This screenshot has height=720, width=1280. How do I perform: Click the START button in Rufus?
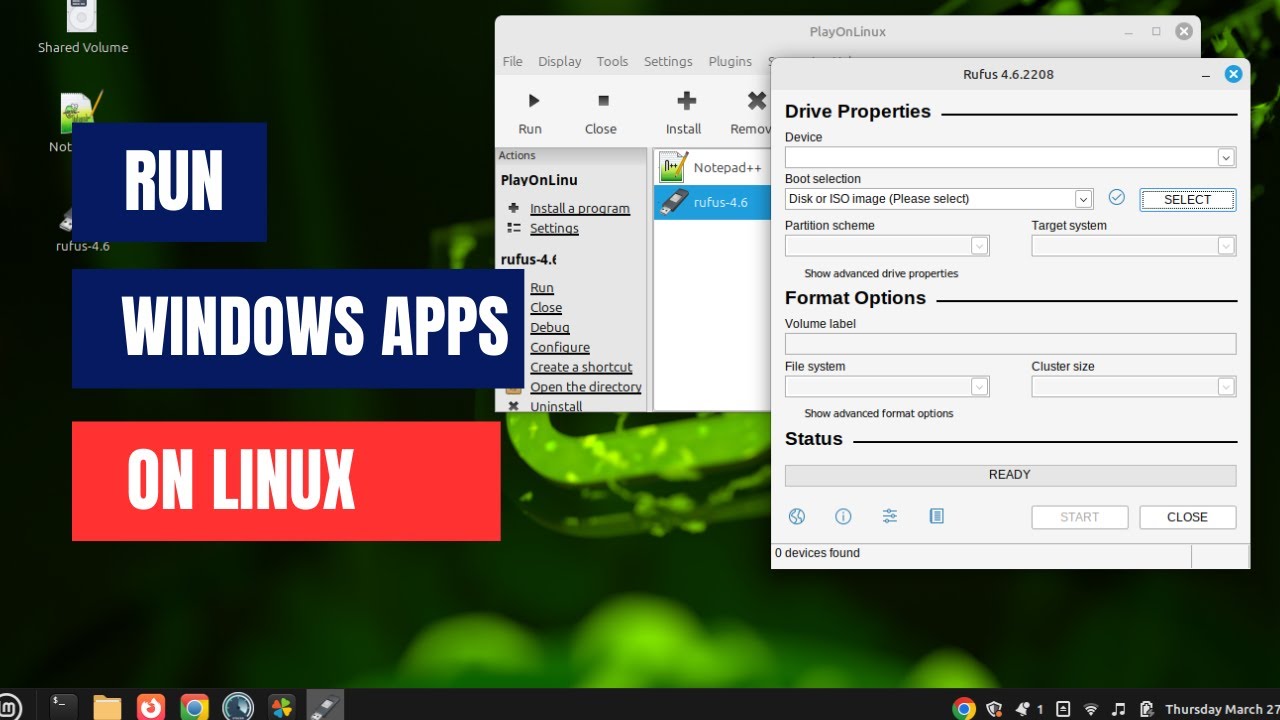(x=1080, y=517)
